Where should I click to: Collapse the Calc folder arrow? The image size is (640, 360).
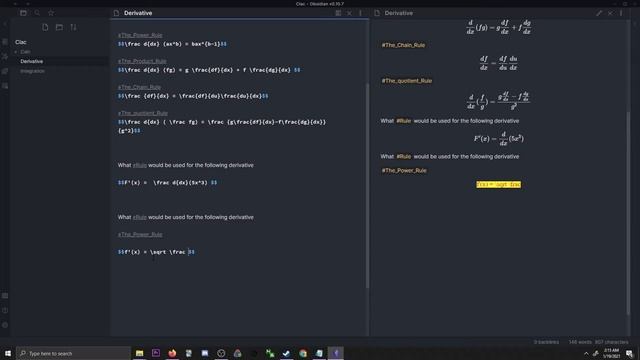(16, 52)
